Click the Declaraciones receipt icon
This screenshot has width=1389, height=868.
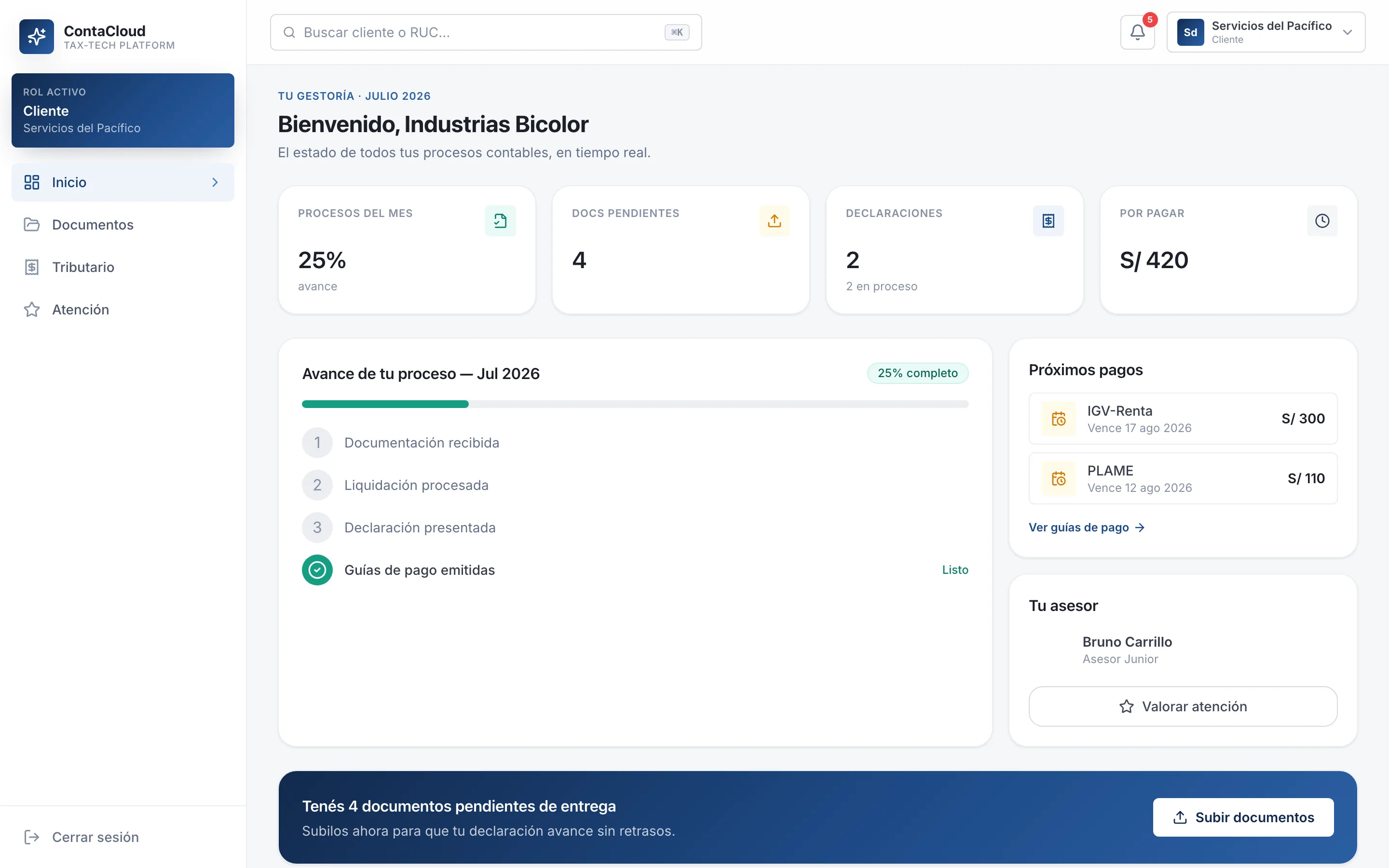1048,221
